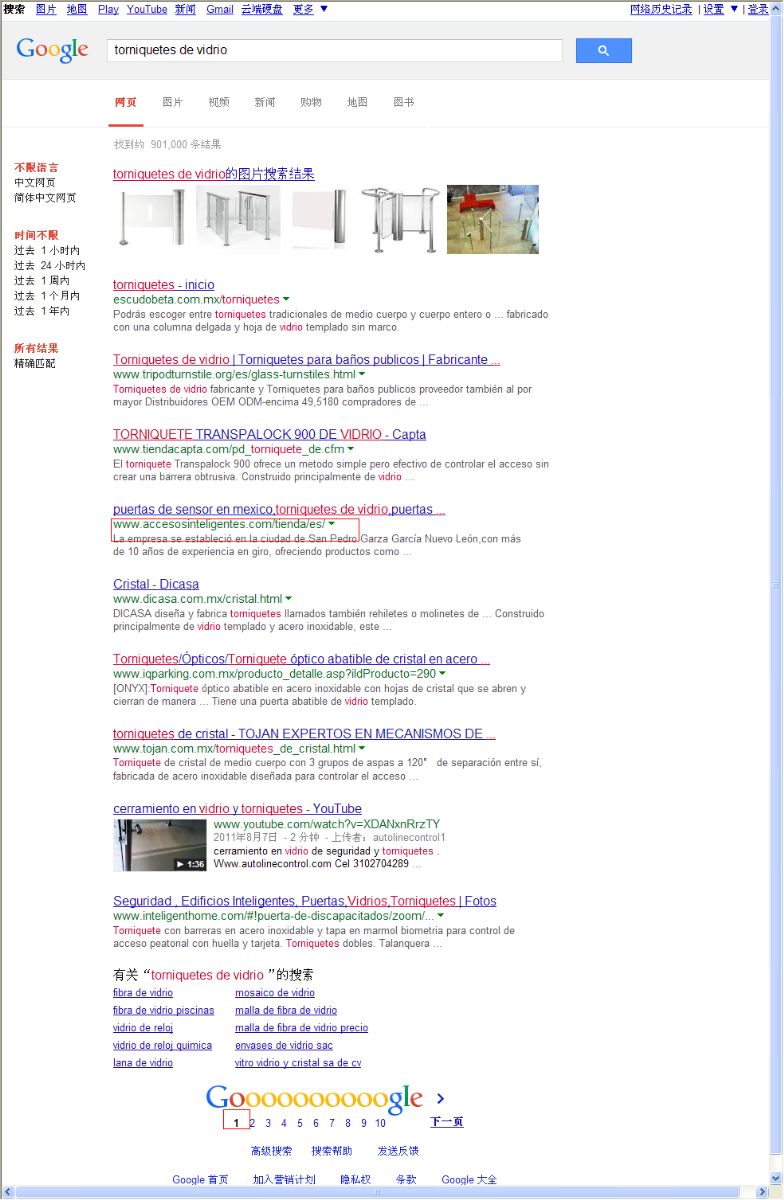
Task: Filter results to 过去 1 年内
Action: point(42,311)
